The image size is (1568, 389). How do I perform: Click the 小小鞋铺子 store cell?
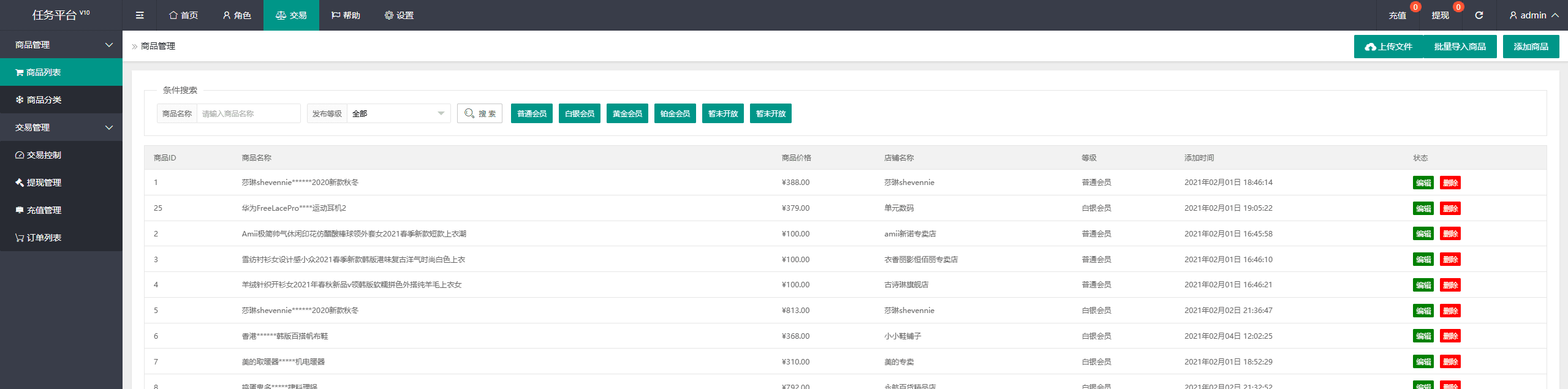(x=903, y=336)
